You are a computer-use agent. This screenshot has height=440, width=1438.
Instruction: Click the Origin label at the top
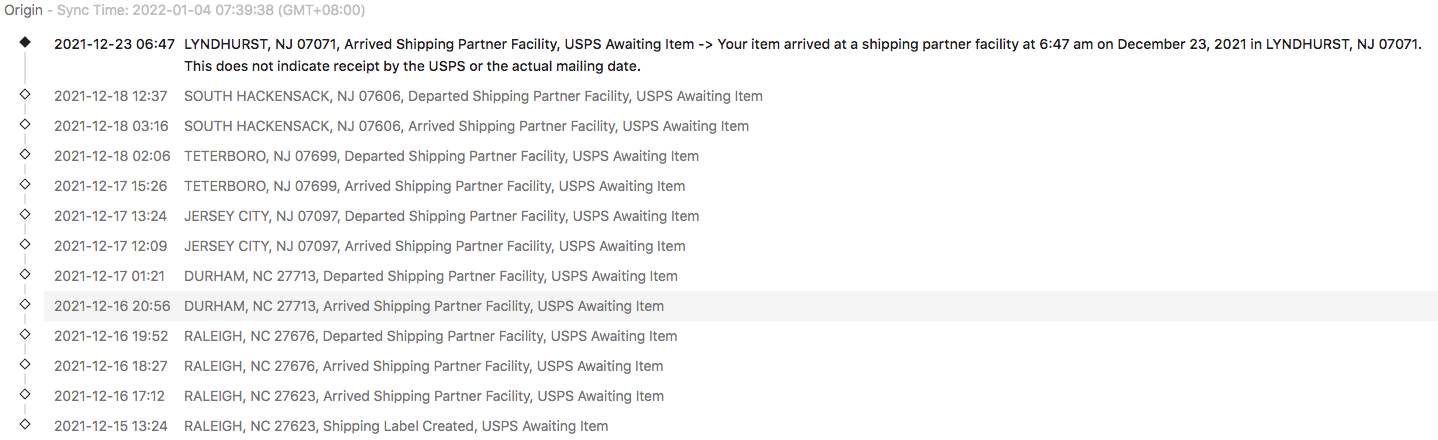click(24, 11)
